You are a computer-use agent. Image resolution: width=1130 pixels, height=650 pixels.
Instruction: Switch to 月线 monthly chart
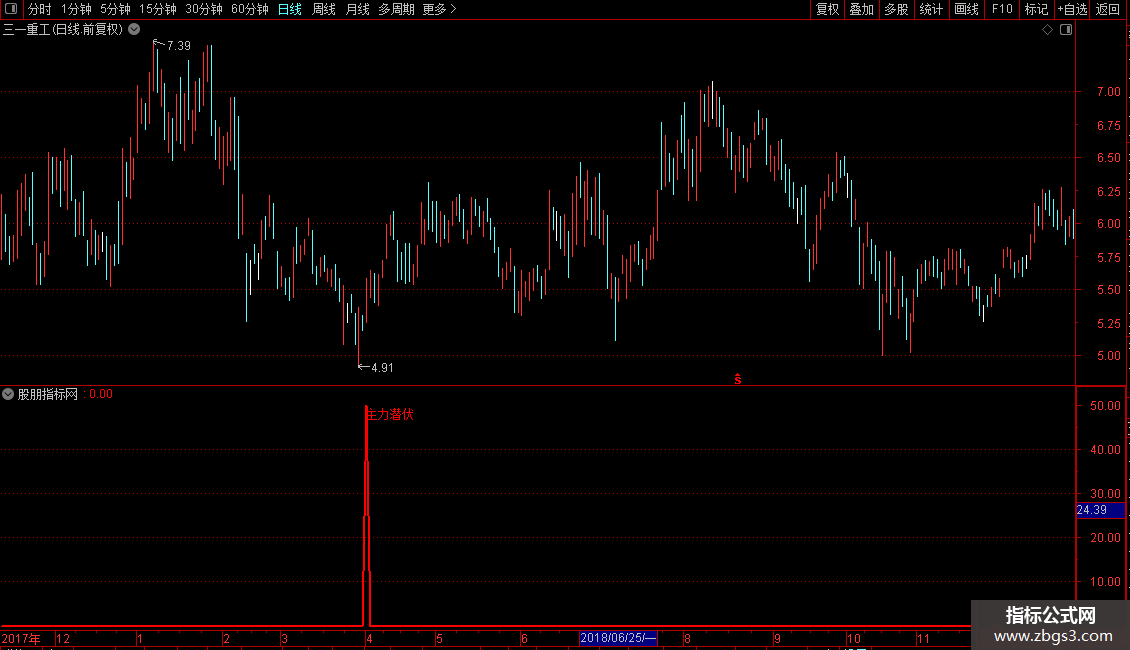(x=357, y=9)
